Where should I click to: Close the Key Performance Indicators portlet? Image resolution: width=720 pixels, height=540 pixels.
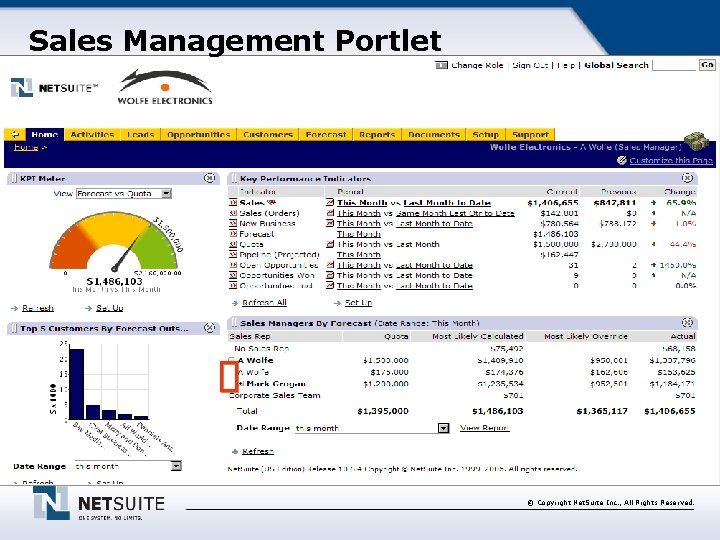point(686,178)
